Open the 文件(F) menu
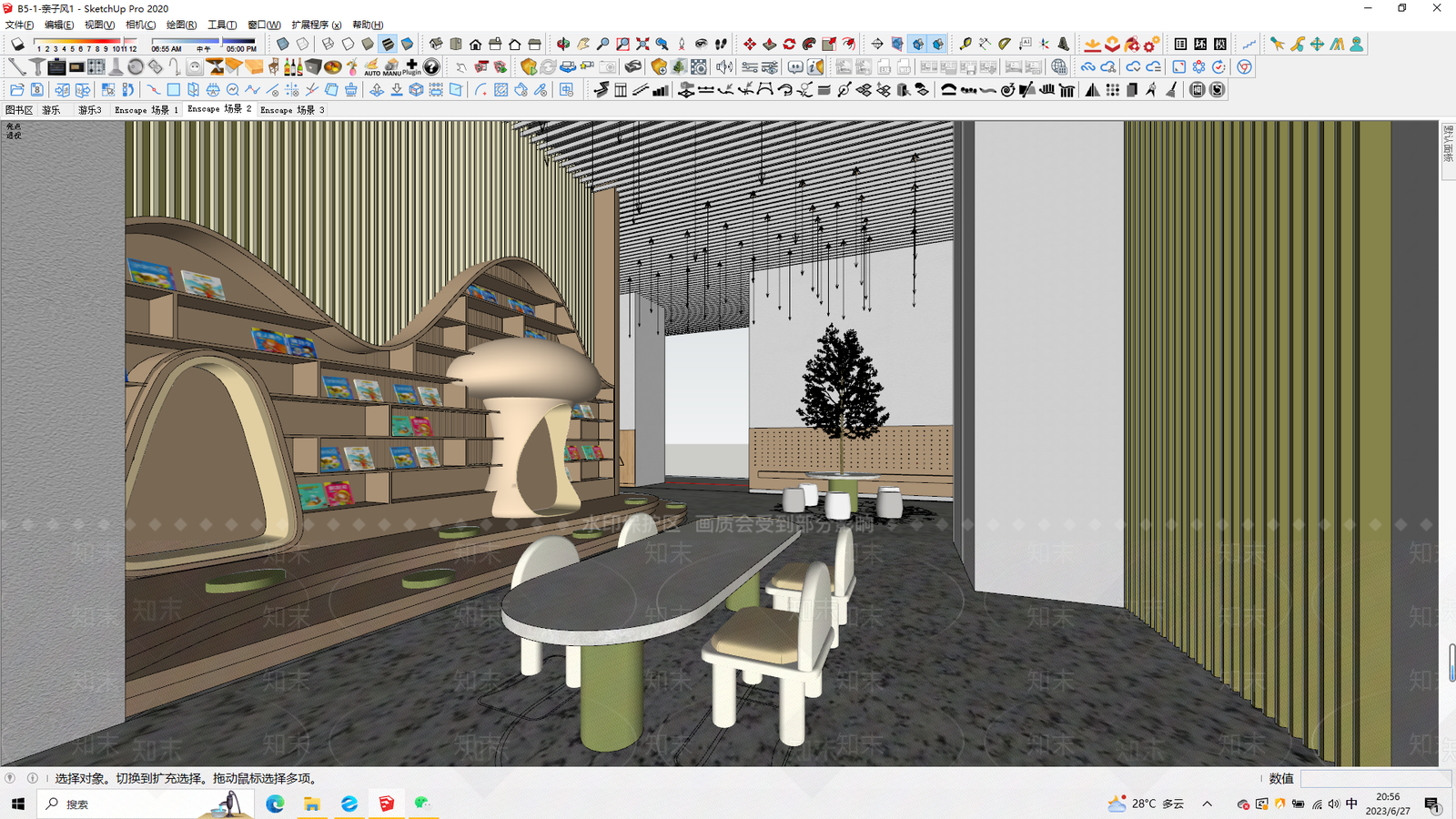The image size is (1456, 819). 19,25
